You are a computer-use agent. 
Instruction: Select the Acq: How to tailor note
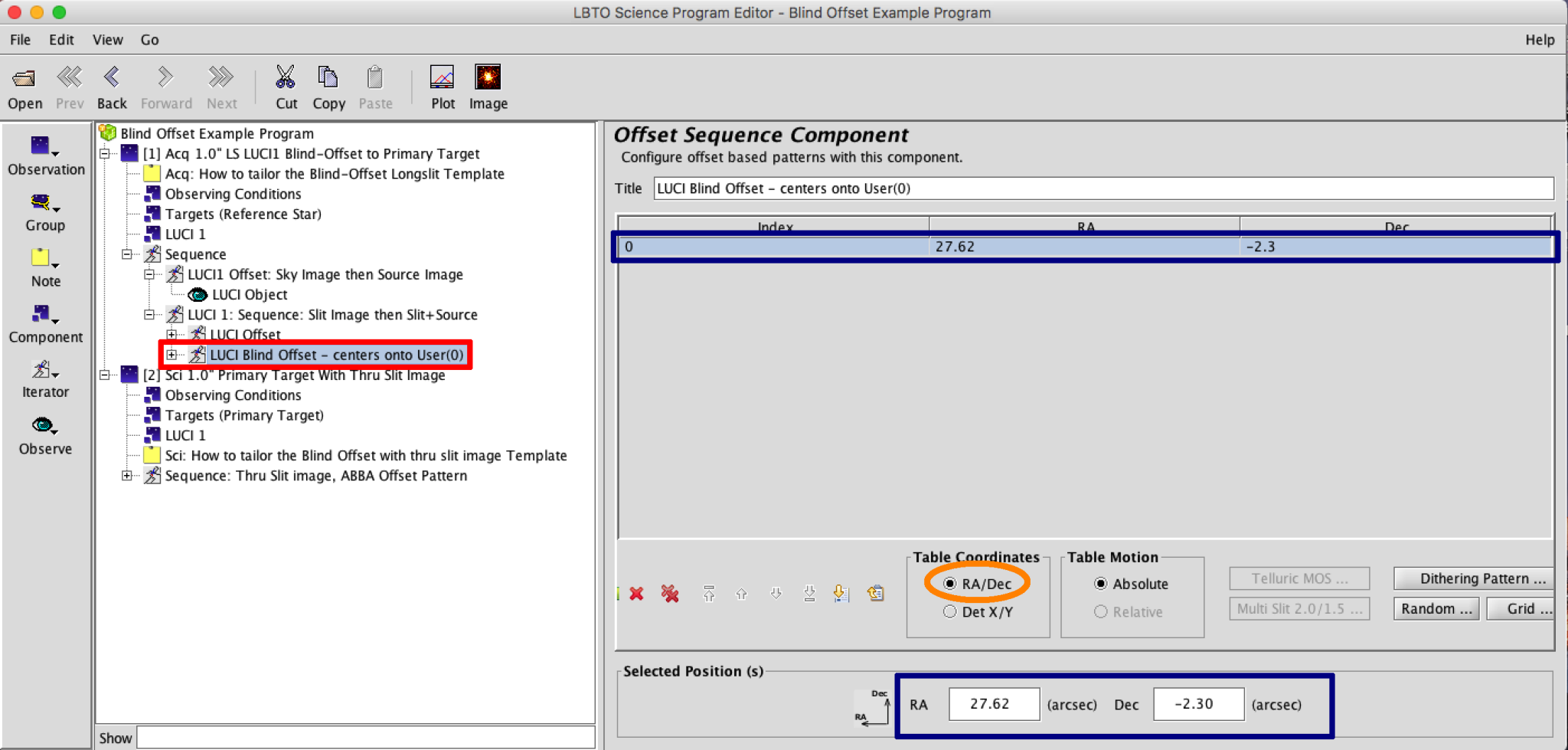coord(335,174)
